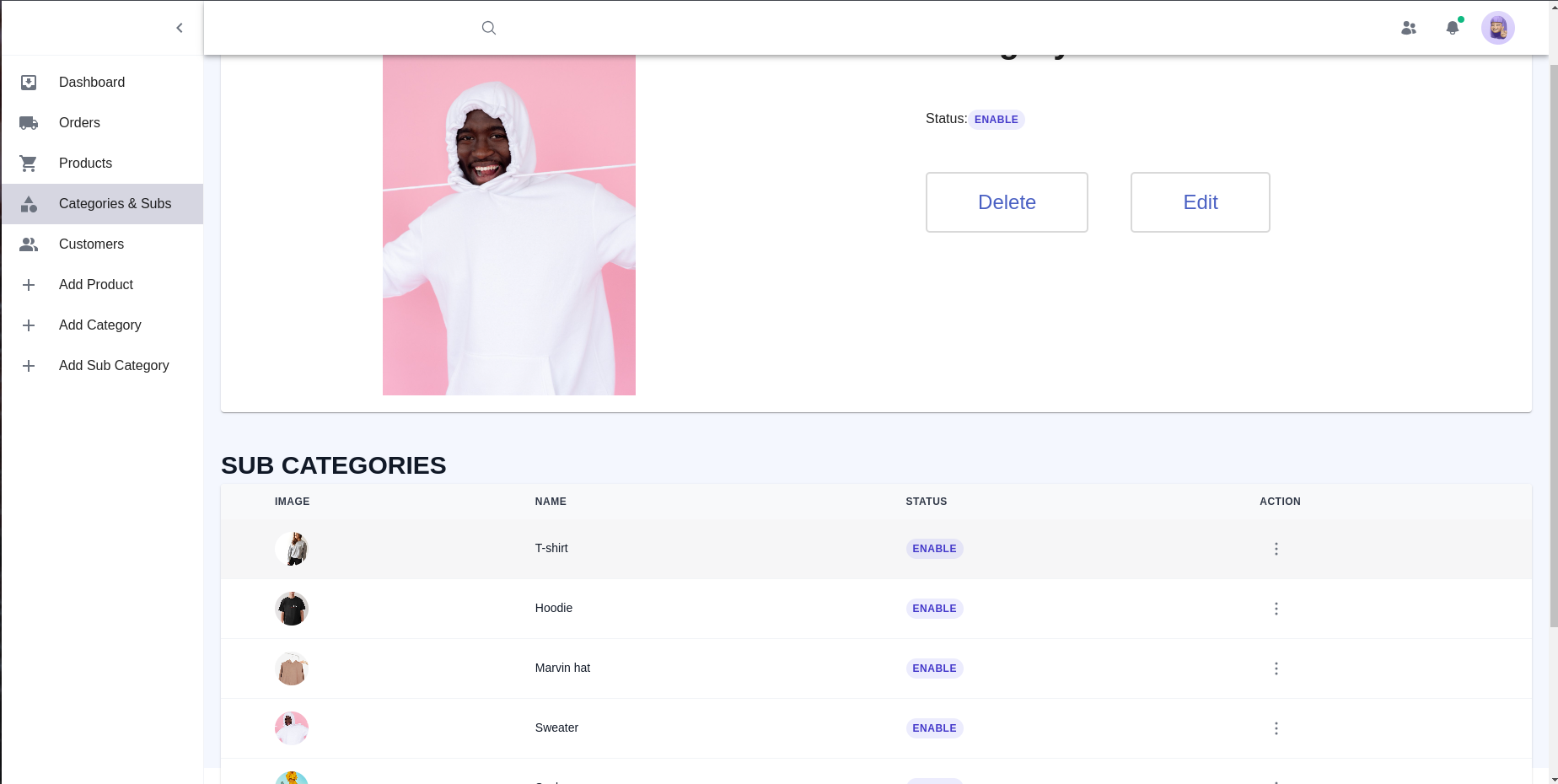The width and height of the screenshot is (1558, 784).
Task: Expand three-dot menu for Marvin hat
Action: (1276, 669)
